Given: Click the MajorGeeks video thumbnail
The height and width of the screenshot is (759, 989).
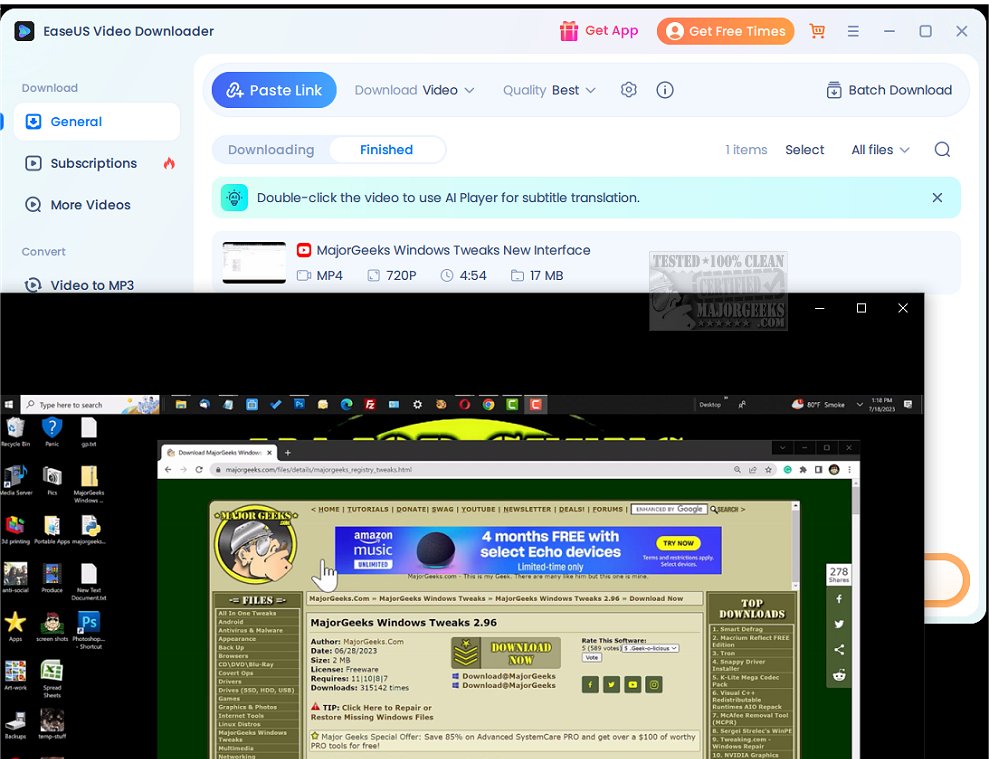Looking at the screenshot, I should [254, 263].
